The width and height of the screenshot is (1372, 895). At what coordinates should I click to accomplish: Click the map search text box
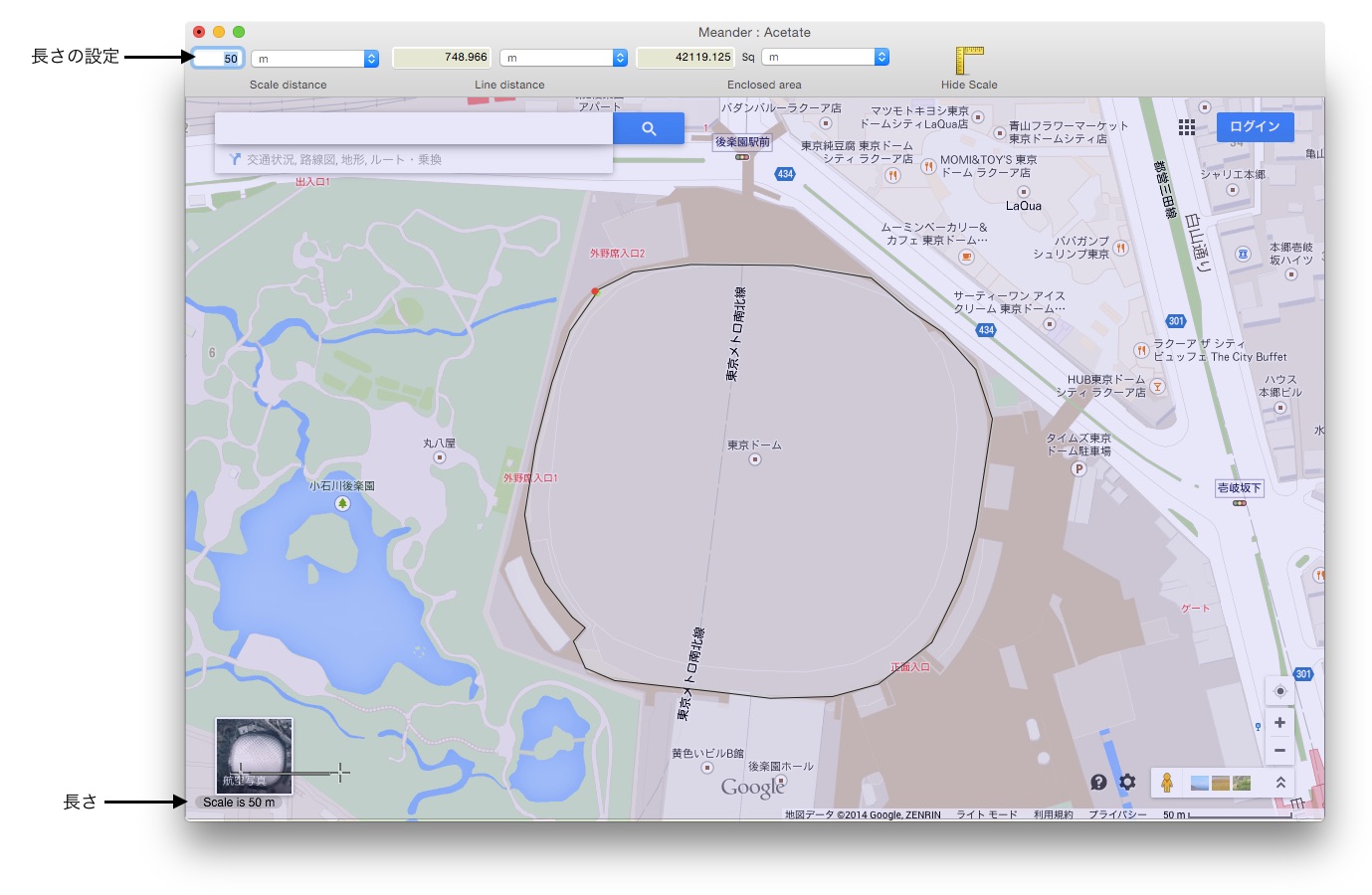click(414, 128)
